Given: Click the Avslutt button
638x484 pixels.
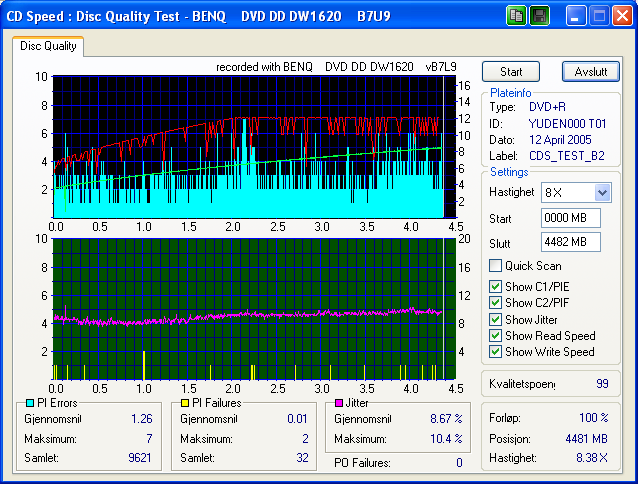Looking at the screenshot, I should 591,72.
